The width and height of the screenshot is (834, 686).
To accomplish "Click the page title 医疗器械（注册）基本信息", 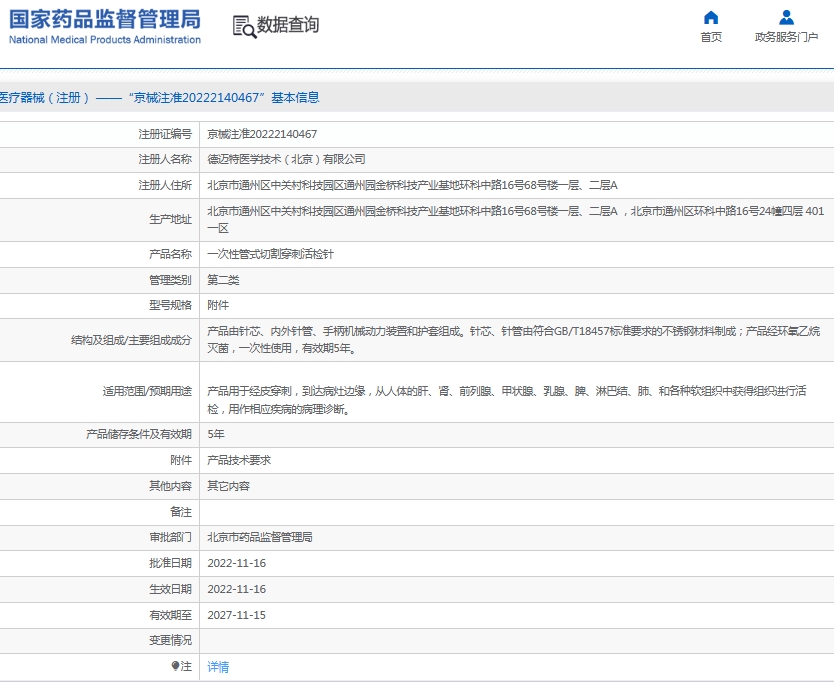I will 159,98.
